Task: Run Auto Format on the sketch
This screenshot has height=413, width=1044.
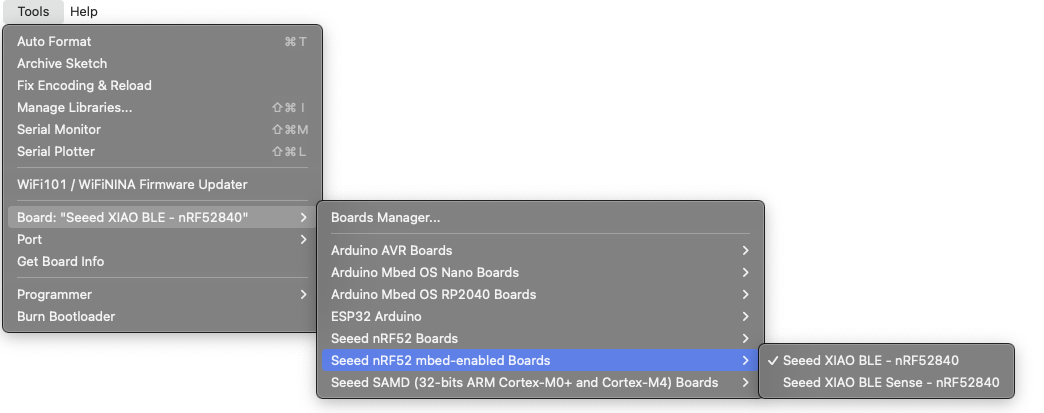Action: [162, 41]
